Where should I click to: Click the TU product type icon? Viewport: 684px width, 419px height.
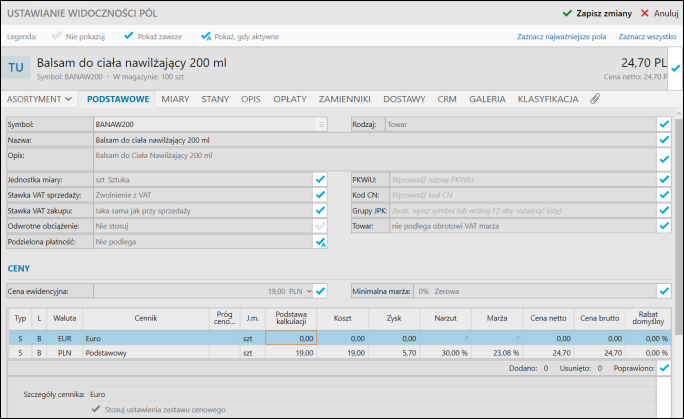click(x=17, y=68)
